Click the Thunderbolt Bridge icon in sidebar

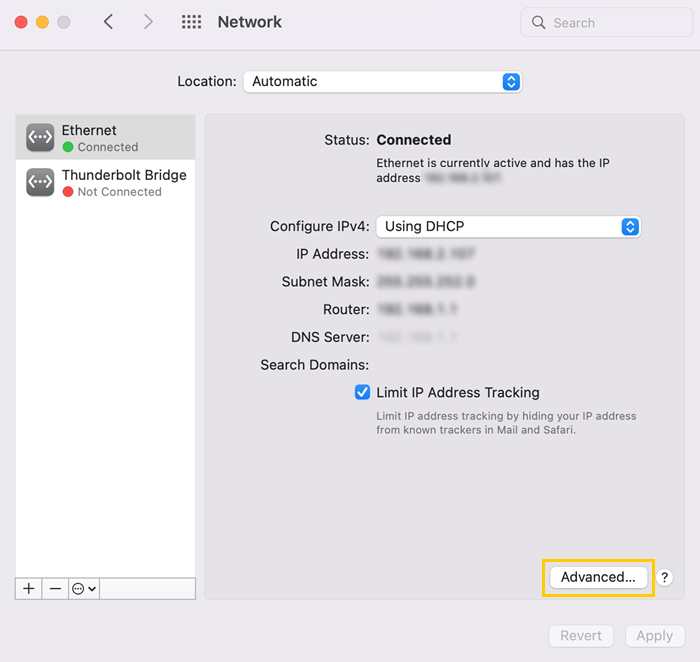[x=40, y=182]
